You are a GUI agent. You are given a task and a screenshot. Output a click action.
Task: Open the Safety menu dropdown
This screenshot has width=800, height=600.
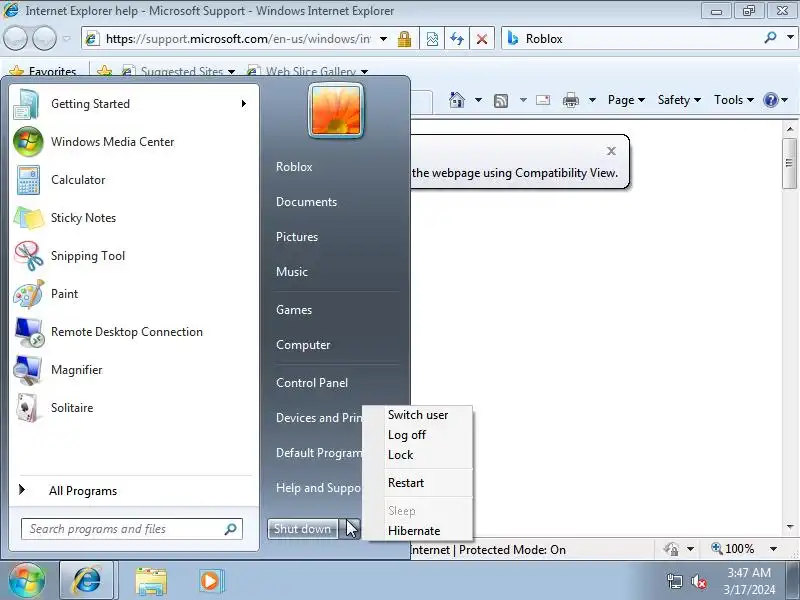coord(679,100)
